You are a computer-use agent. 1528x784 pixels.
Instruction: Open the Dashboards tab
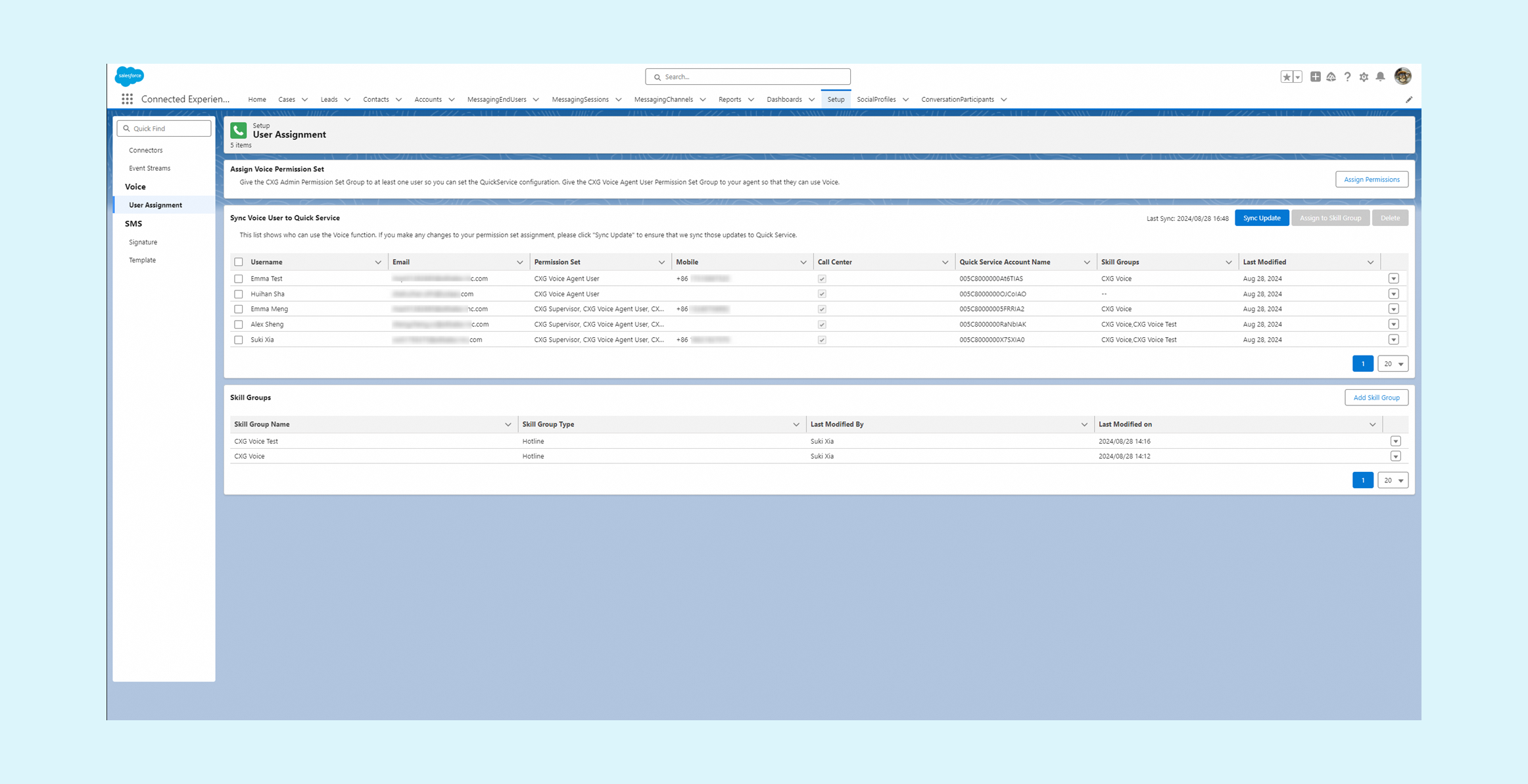[x=784, y=99]
